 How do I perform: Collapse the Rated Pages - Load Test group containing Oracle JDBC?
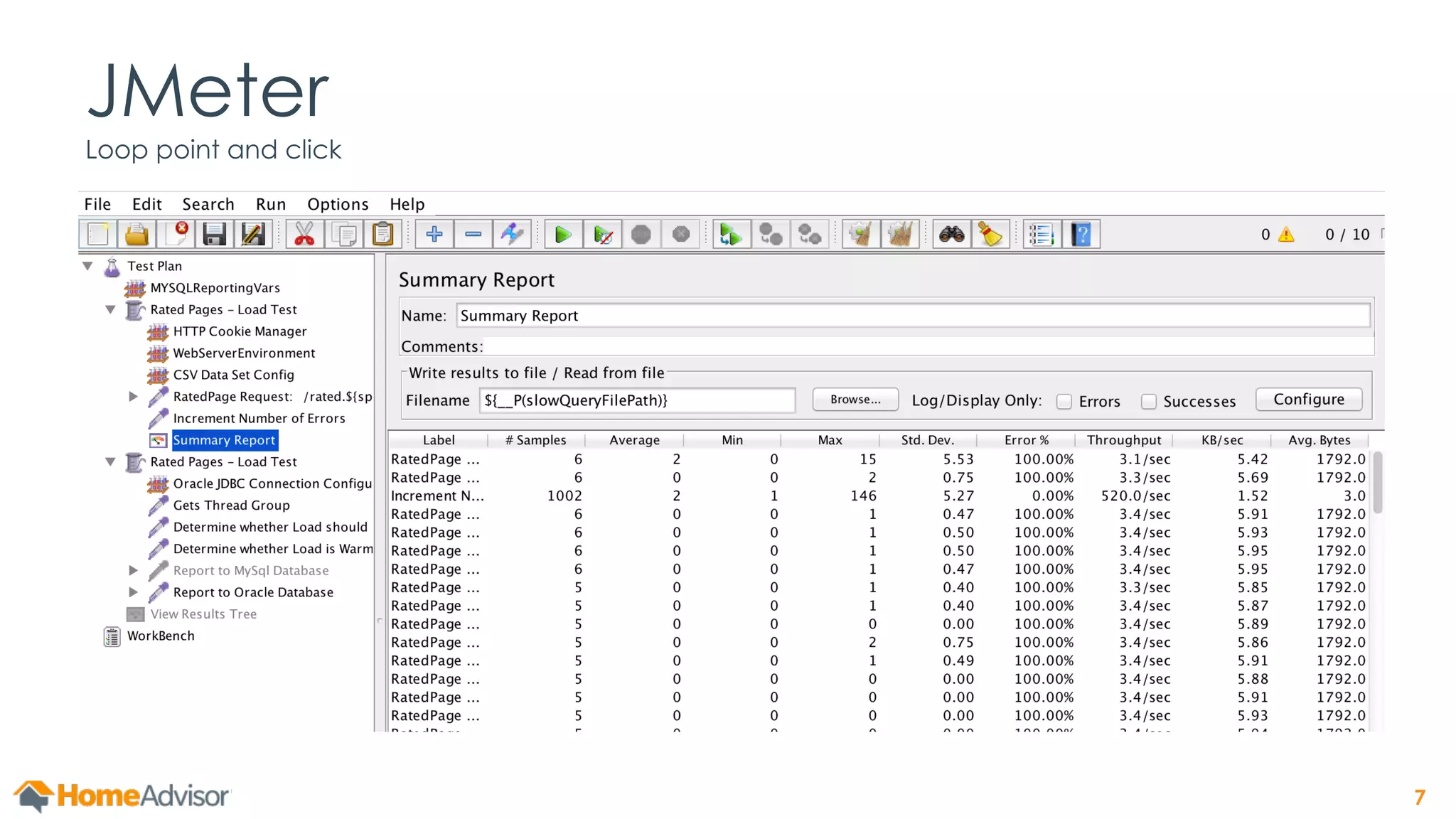click(110, 461)
